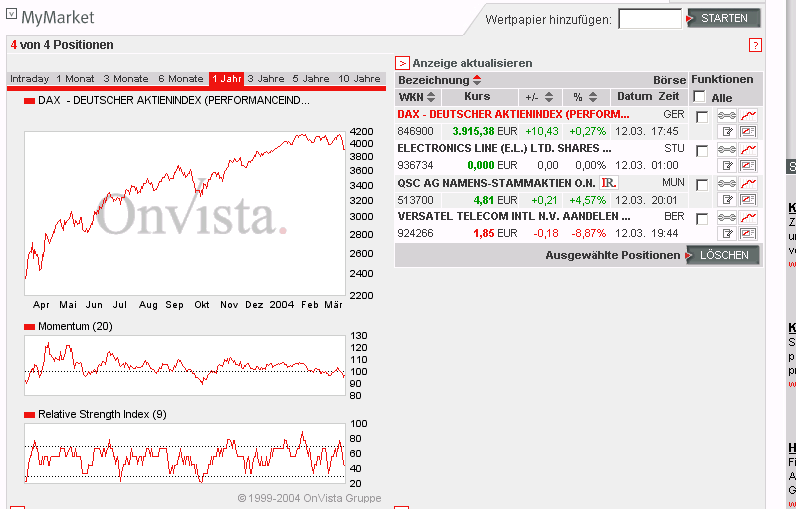Click WKN value 924266

pos(415,233)
